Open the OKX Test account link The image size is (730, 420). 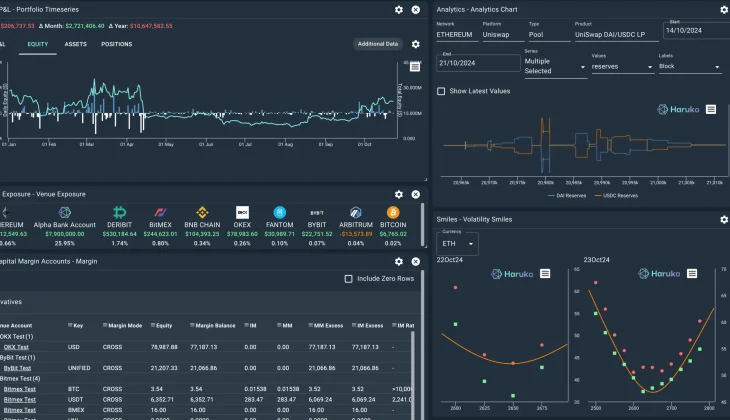pos(15,346)
